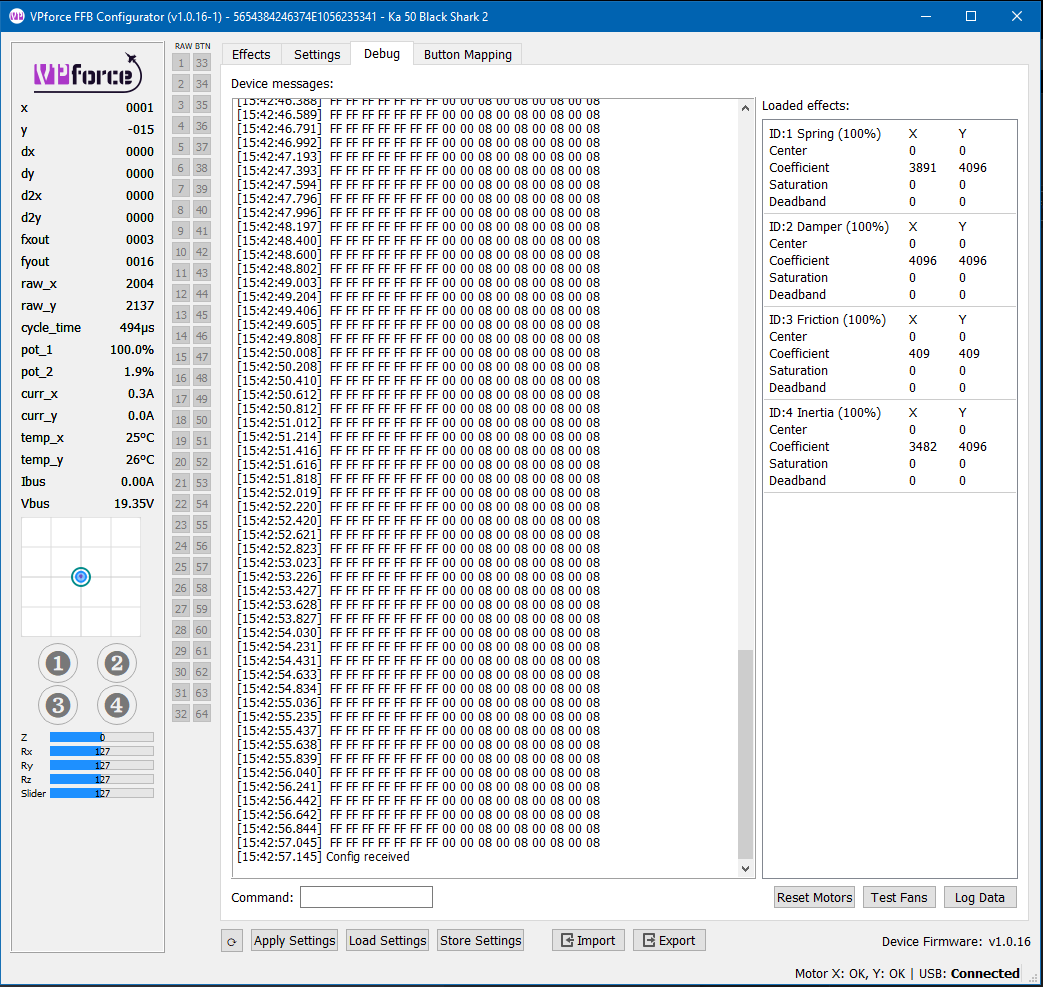Click the temp_y value 26°C

coord(140,460)
